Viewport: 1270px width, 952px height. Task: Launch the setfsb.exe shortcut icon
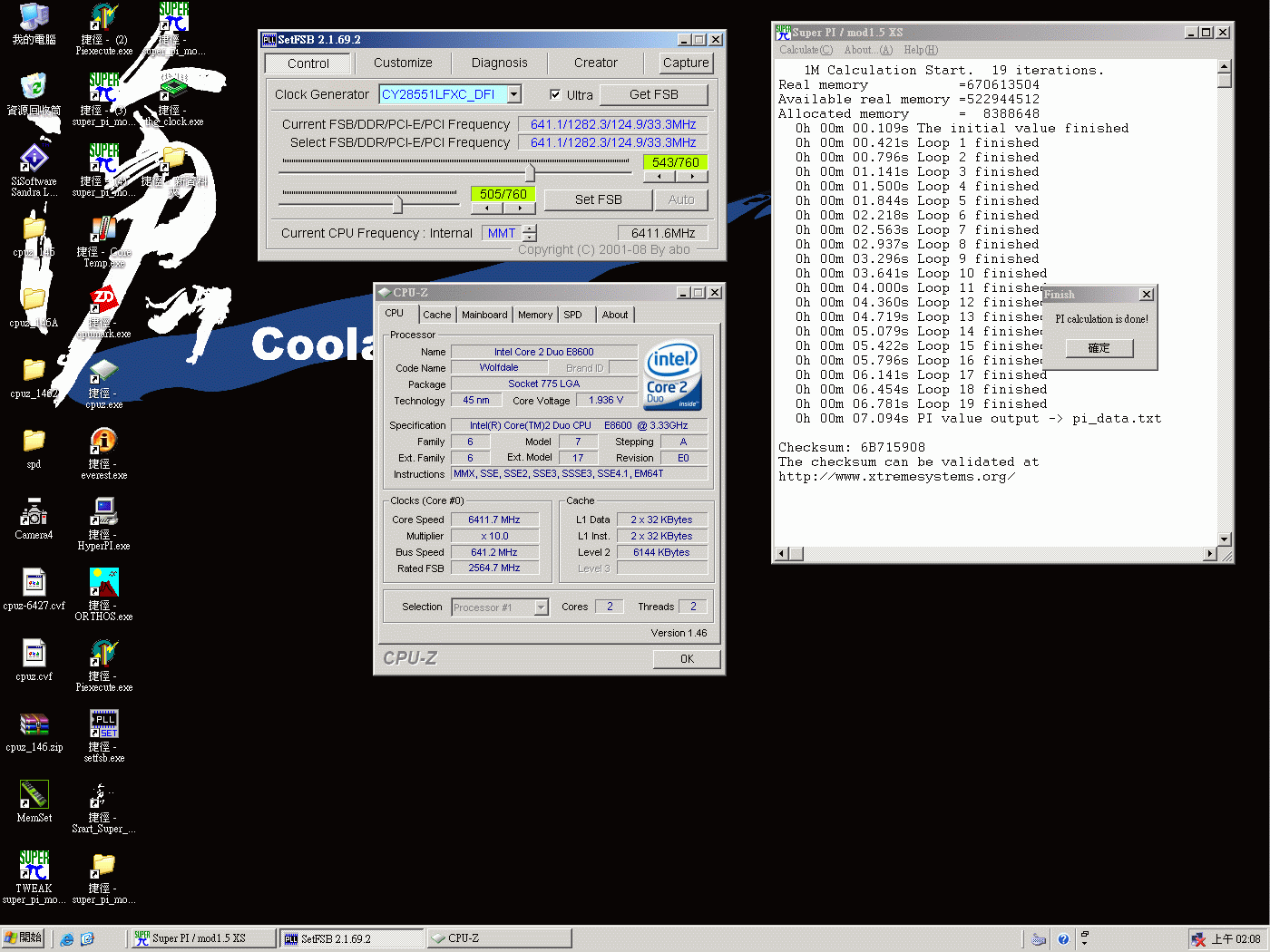click(104, 736)
